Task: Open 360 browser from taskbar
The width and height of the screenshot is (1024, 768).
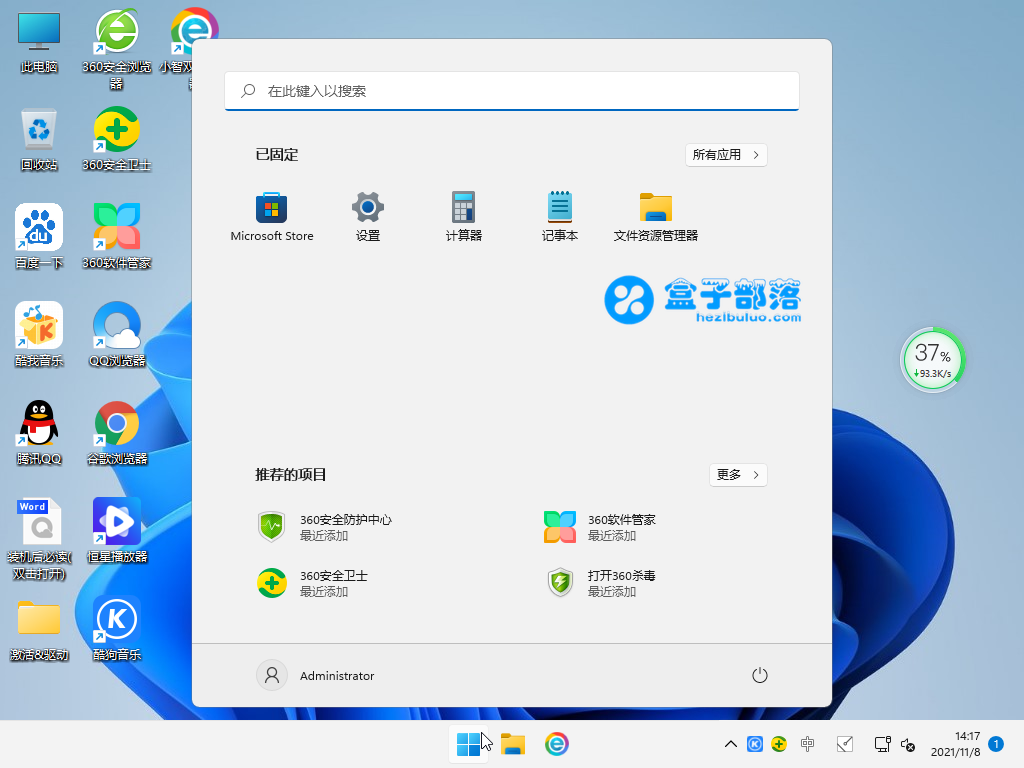Action: (x=556, y=744)
